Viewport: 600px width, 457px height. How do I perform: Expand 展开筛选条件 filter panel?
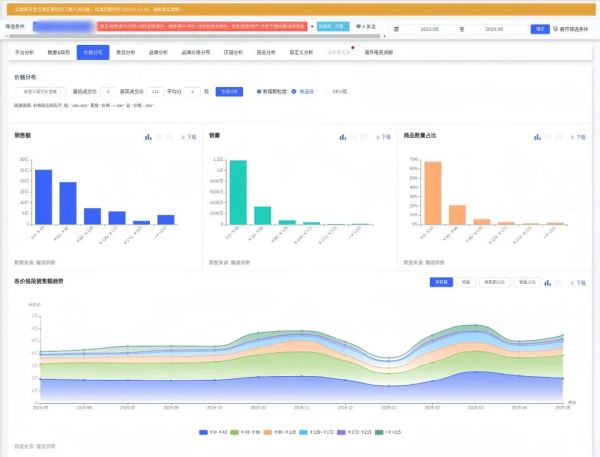coord(573,30)
